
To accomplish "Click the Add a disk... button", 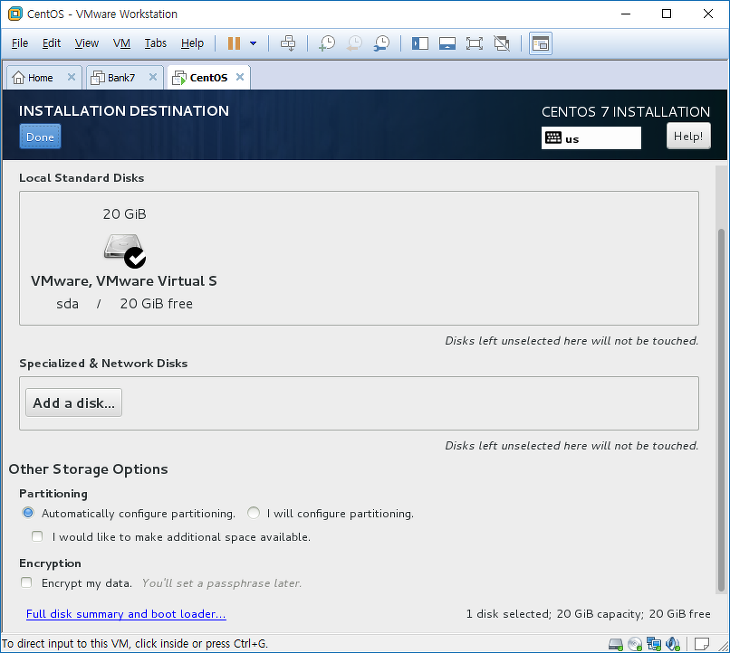I will [74, 403].
